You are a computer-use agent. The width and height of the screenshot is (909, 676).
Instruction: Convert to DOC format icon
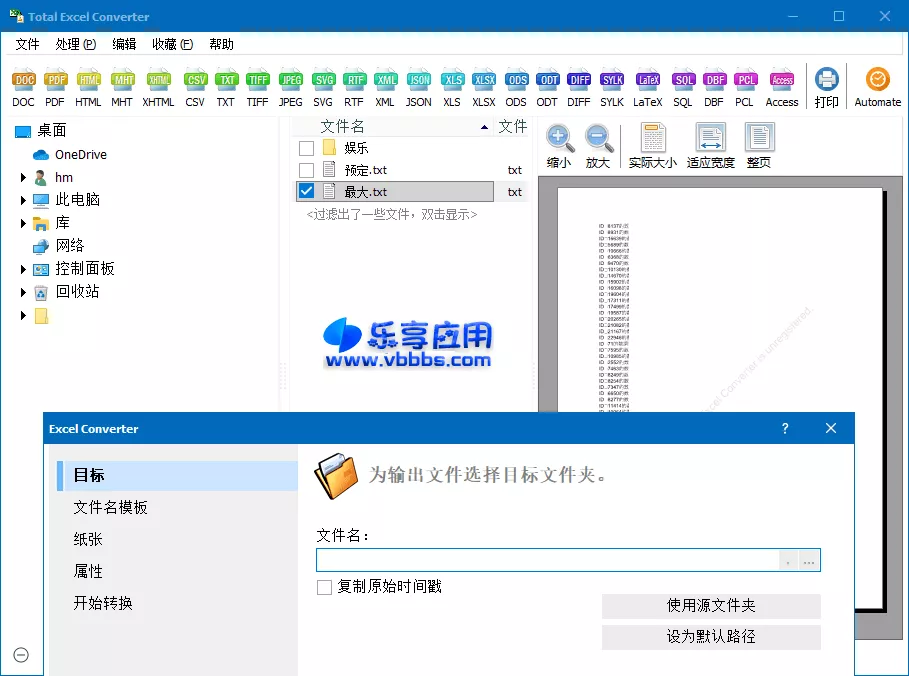point(24,80)
